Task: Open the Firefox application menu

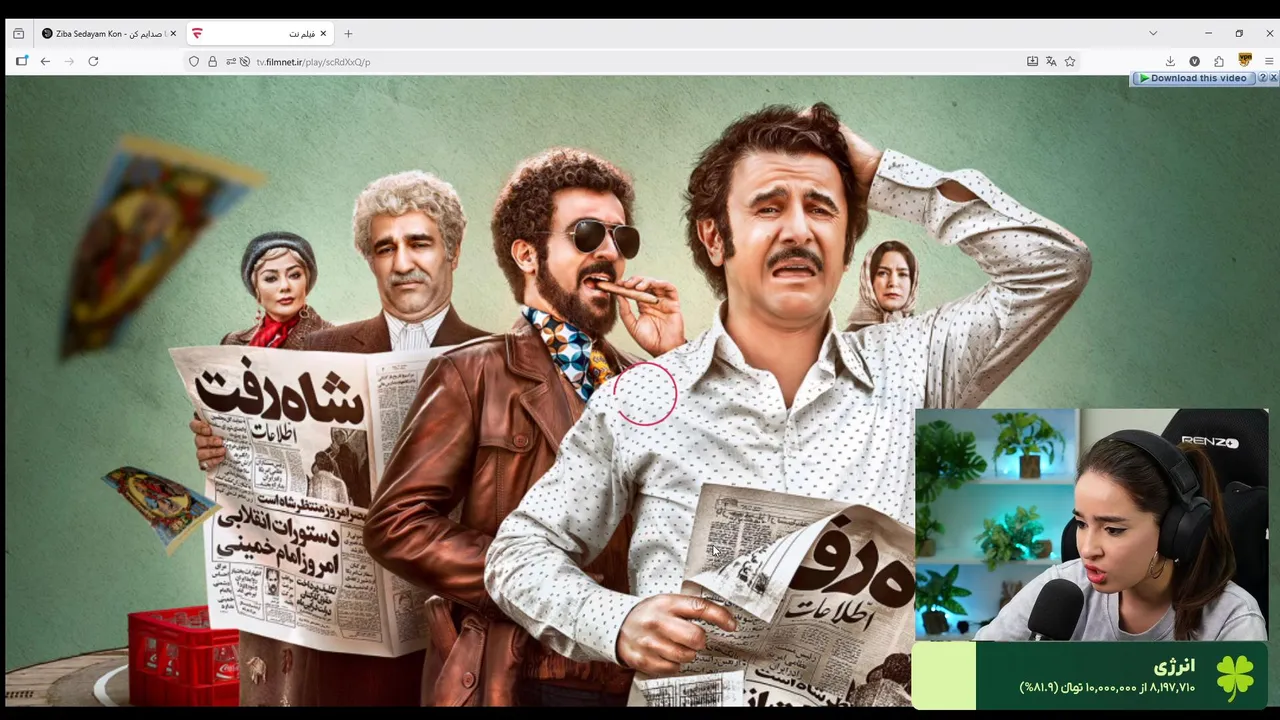Action: [1269, 61]
